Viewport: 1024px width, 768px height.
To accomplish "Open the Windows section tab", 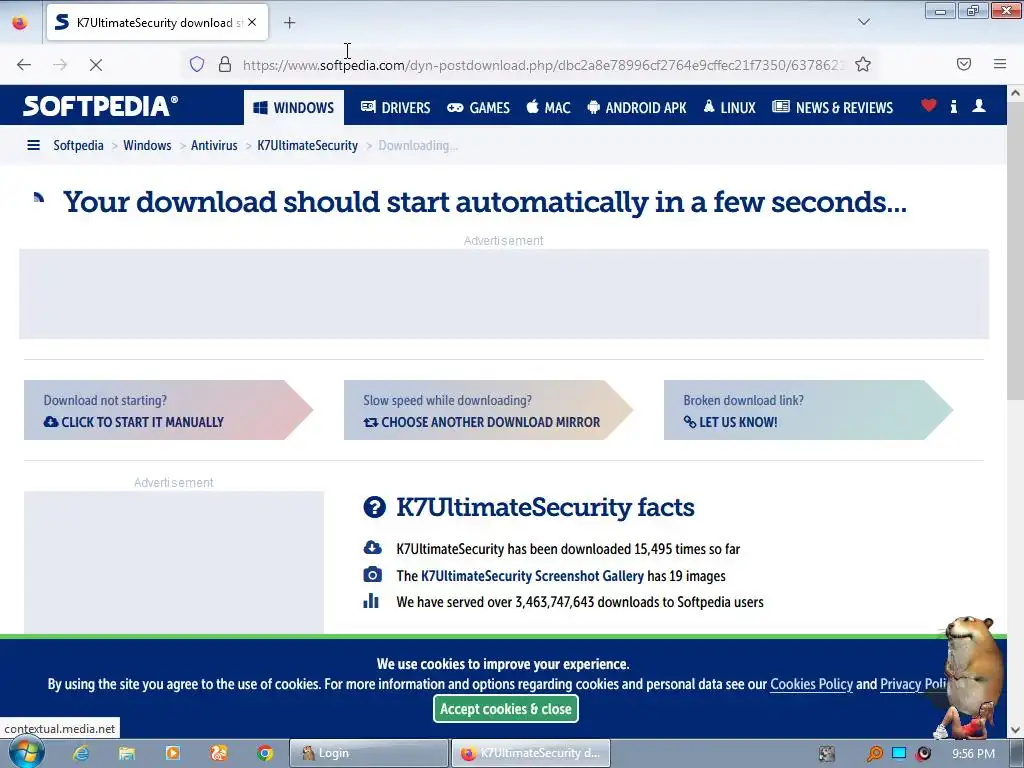I will pos(294,108).
